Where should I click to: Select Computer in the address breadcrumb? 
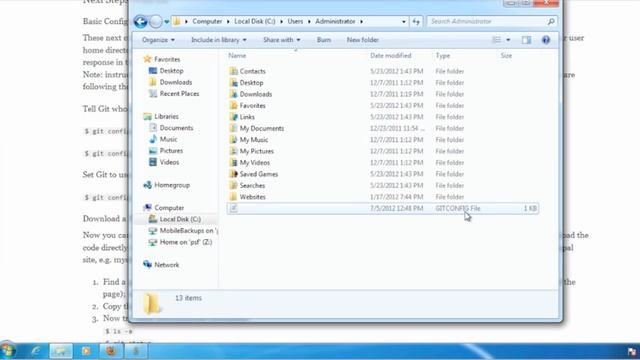pyautogui.click(x=207, y=21)
